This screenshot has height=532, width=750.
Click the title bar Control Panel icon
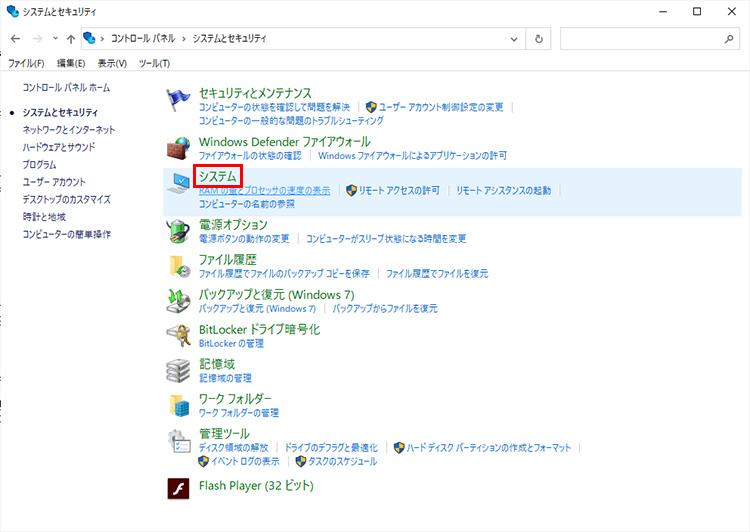point(12,11)
